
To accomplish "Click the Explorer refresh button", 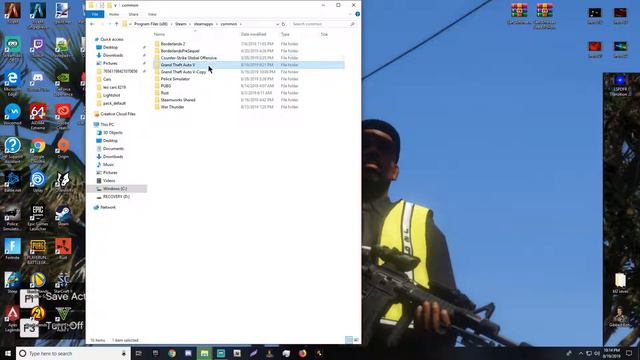I will point(283,24).
